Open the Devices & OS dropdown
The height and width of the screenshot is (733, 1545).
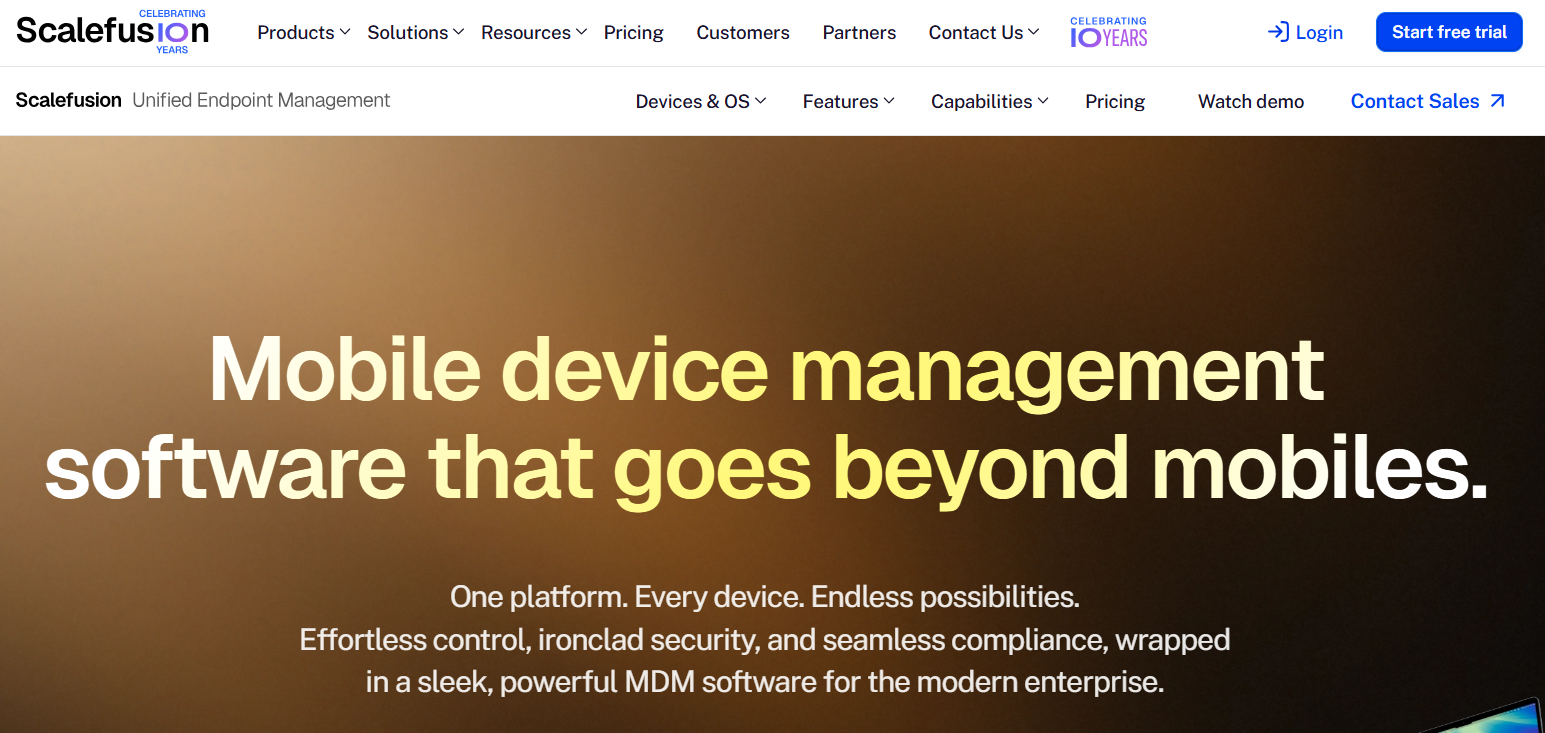click(701, 101)
